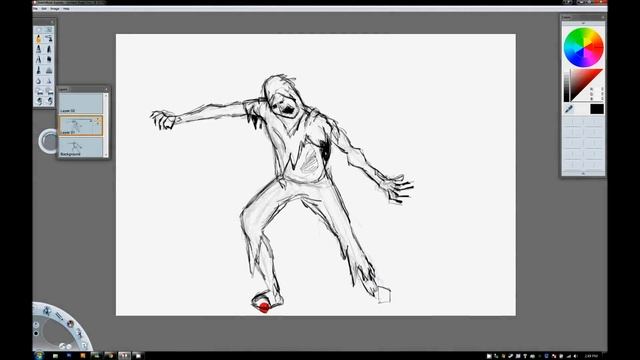Open the tools menu star icon in lagoon
The height and width of the screenshot is (360, 640).
click(47, 311)
